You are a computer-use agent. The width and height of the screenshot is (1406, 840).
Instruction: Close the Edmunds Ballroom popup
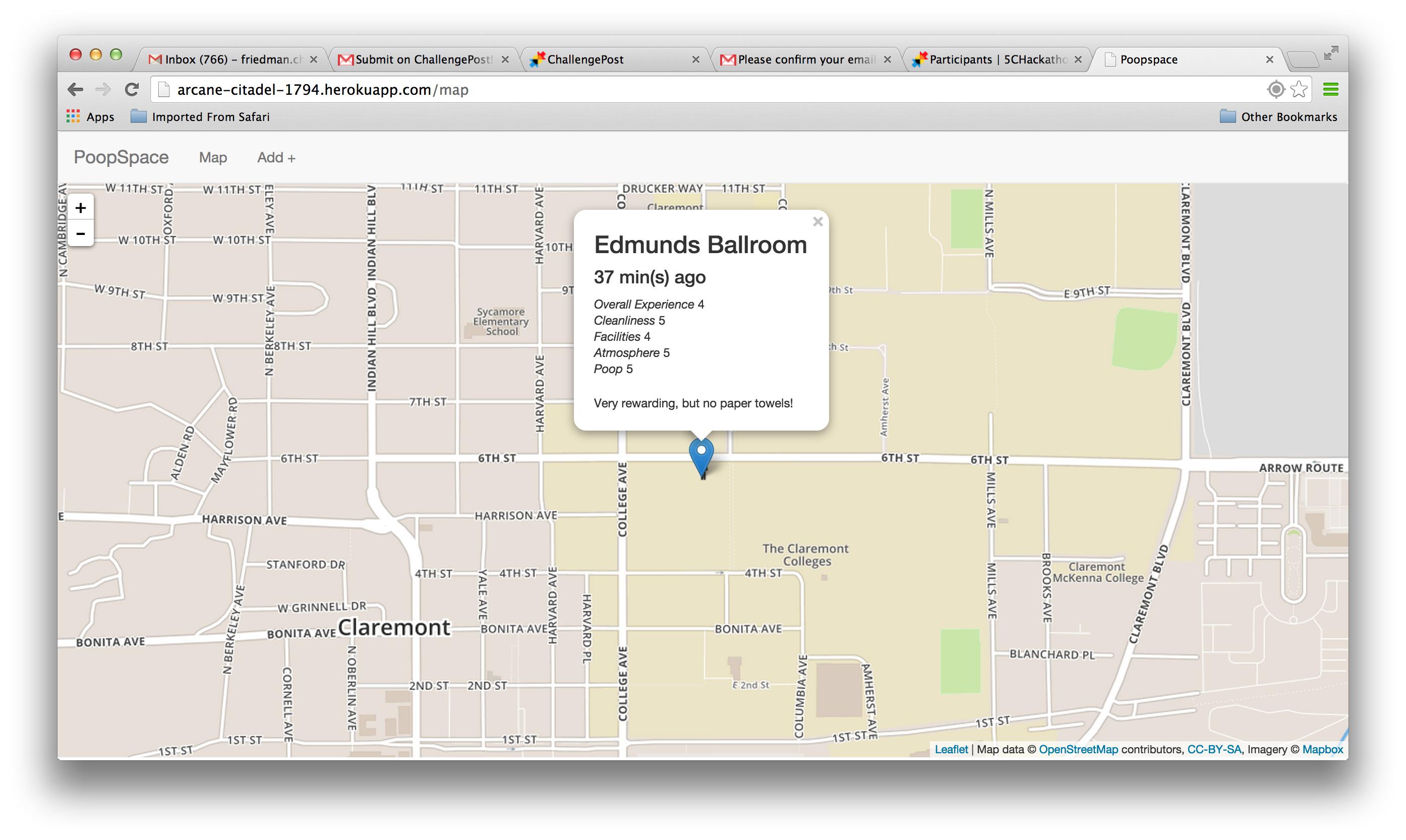(817, 222)
